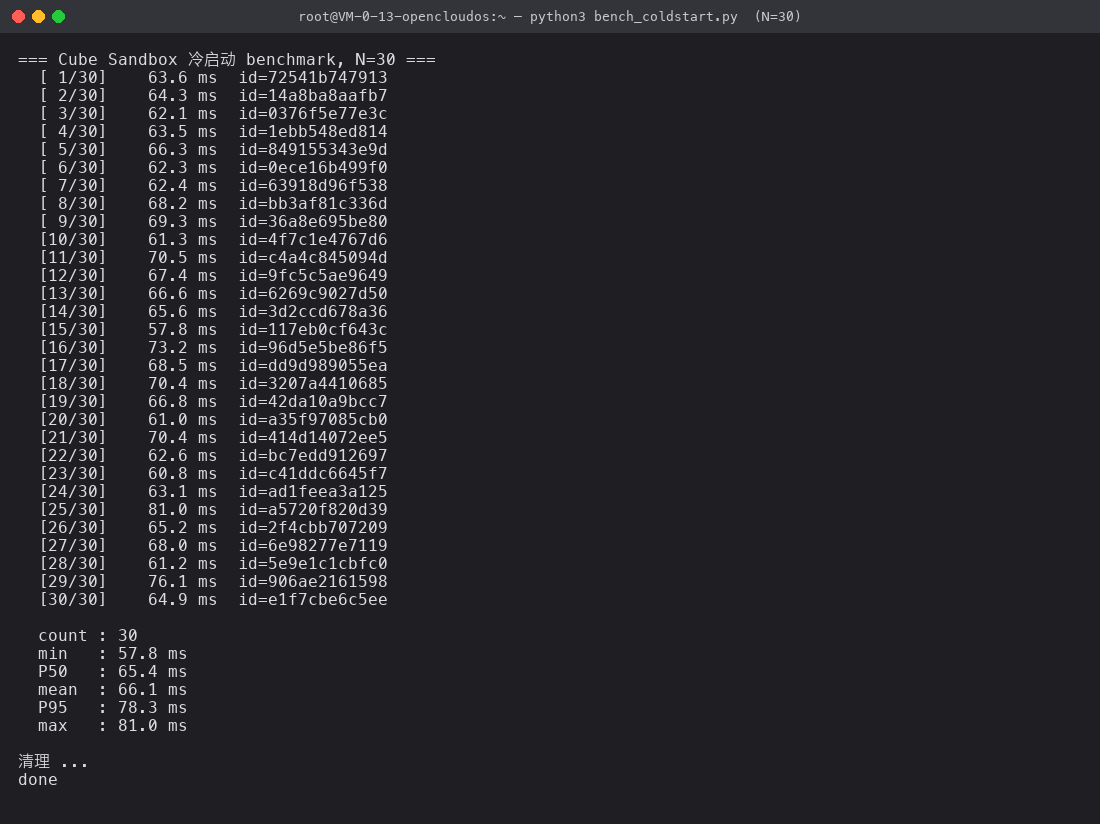The width and height of the screenshot is (1100, 824).
Task: Click the [14/30] run index
Action: click(x=73, y=311)
